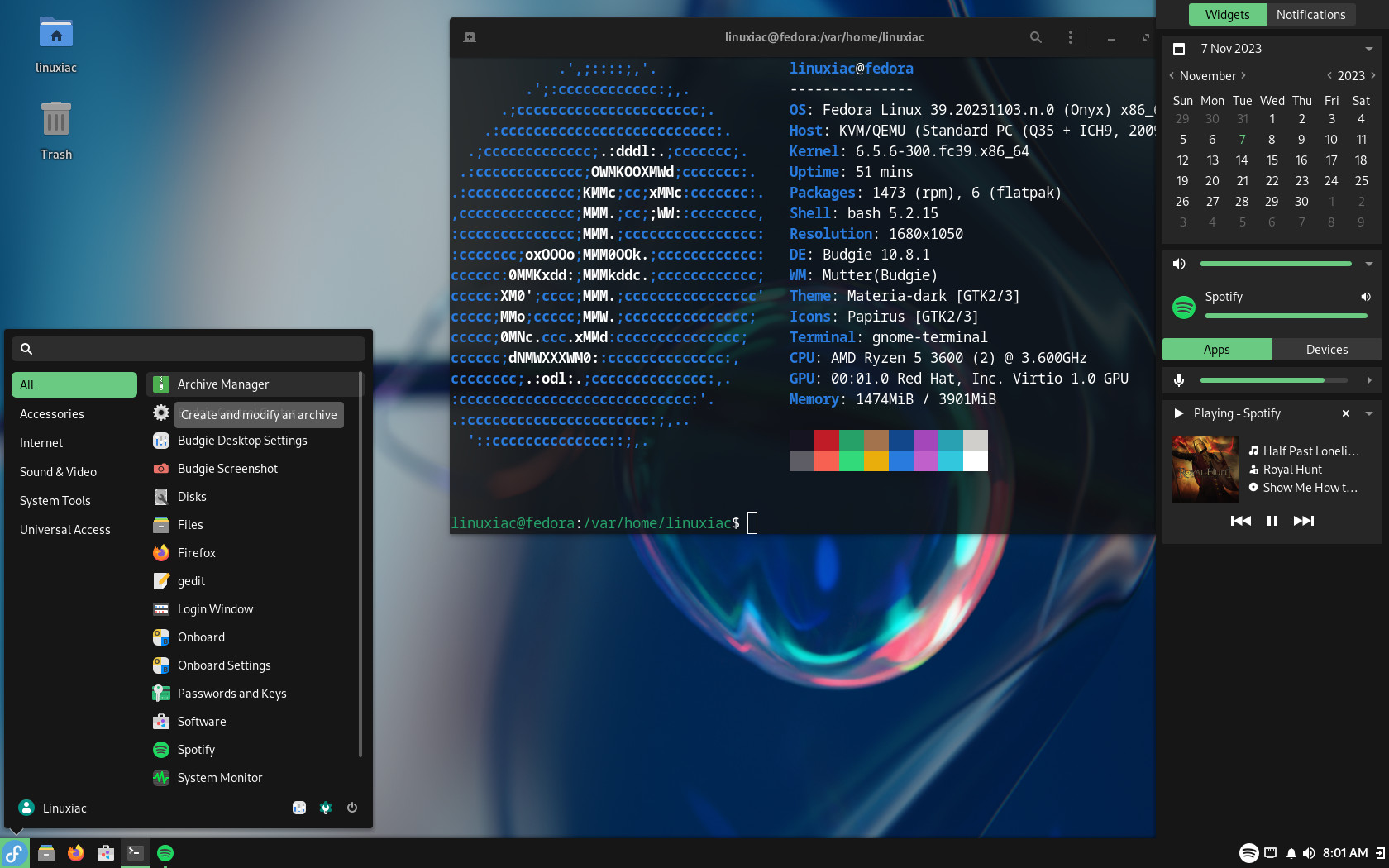Adjust the main output volume slider
Viewport: 1389px width, 868px height.
(1276, 264)
